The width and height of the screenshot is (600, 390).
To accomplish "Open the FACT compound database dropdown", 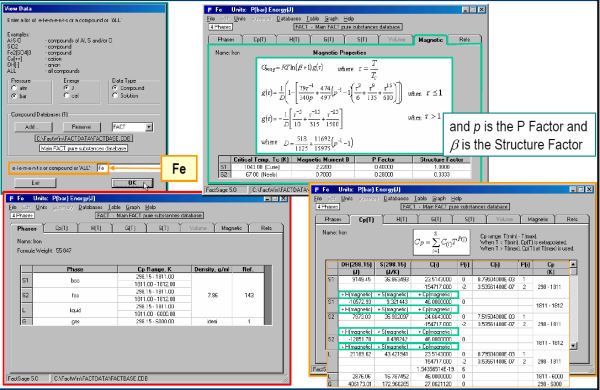I will [x=149, y=127].
